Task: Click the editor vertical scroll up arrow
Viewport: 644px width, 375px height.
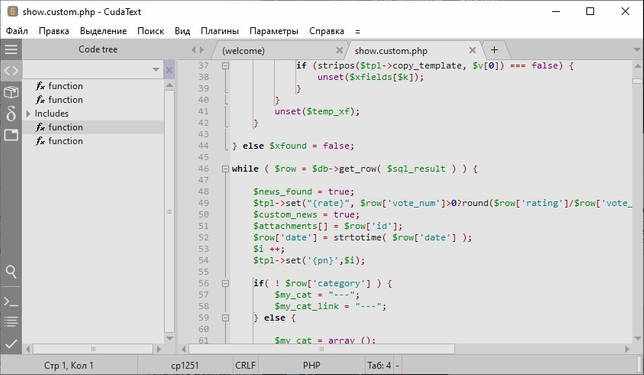Action: click(x=637, y=65)
